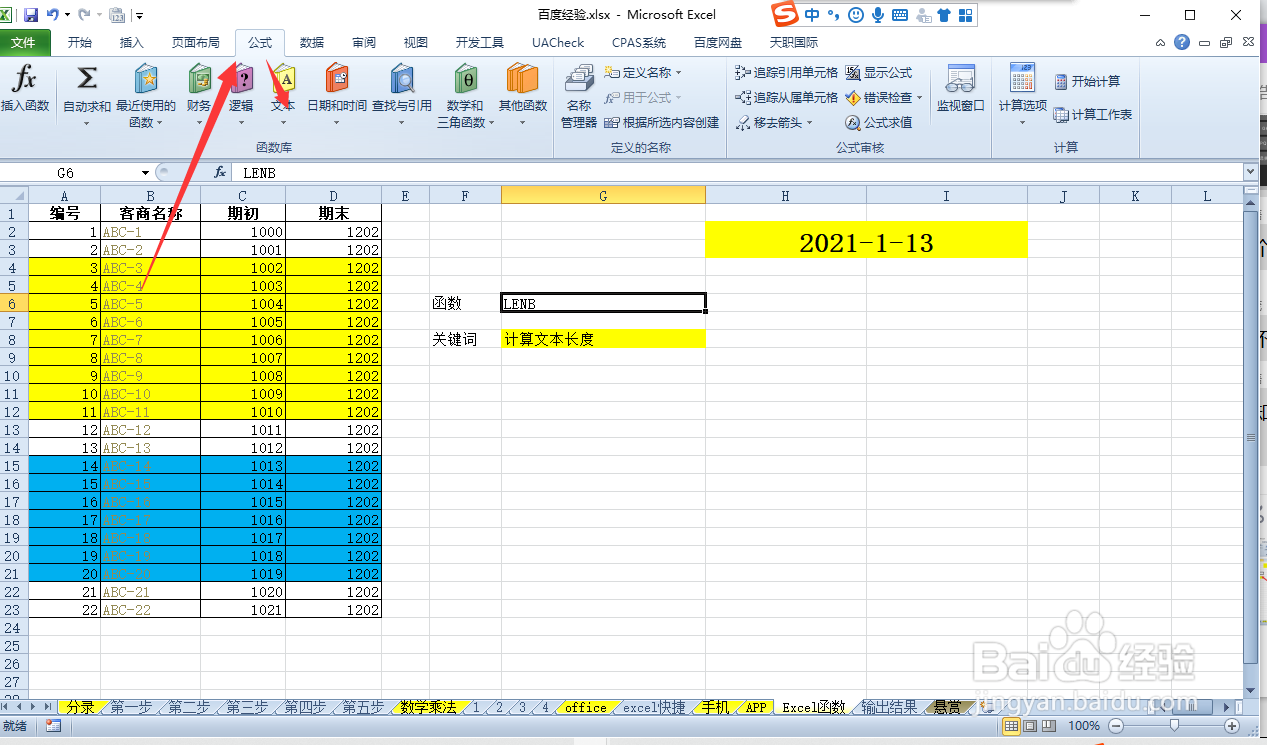1267x745 pixels.
Task: Click the Undo arrow icon
Action: click(52, 15)
